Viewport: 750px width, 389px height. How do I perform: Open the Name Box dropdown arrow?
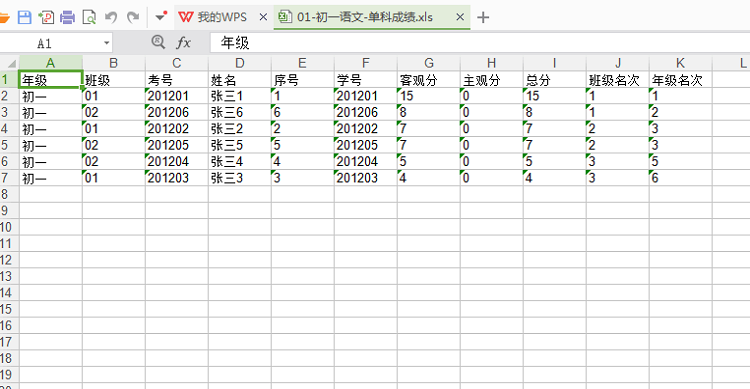107,43
